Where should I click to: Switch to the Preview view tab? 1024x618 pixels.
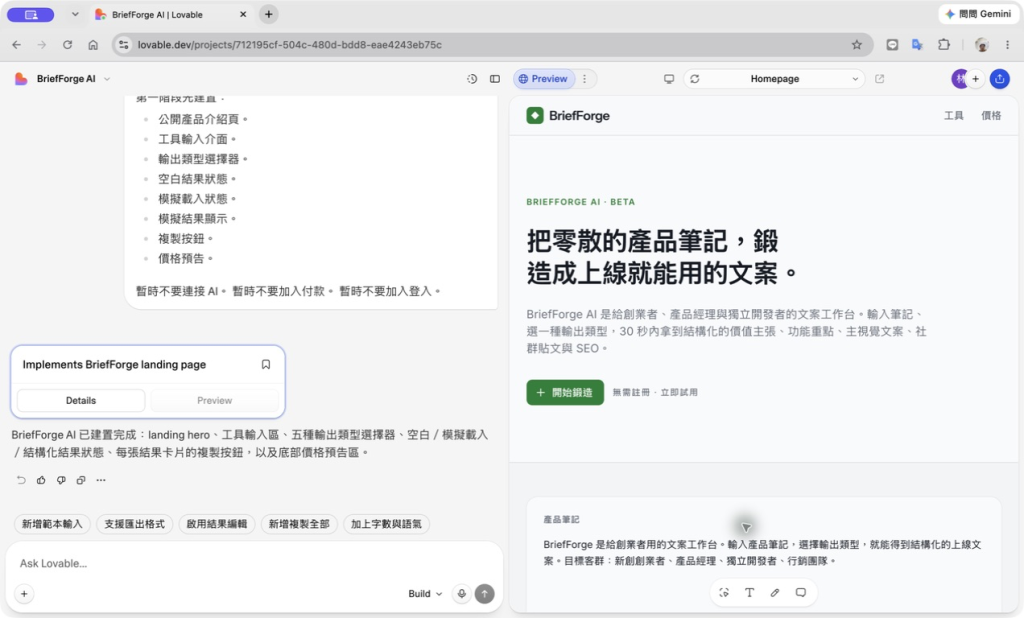[543, 79]
